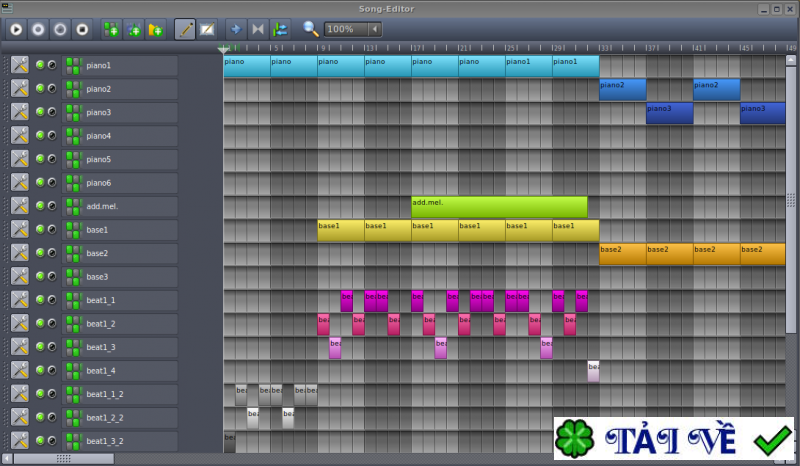Select the pencil draw mode tool
The image size is (800, 466).
click(x=185, y=29)
